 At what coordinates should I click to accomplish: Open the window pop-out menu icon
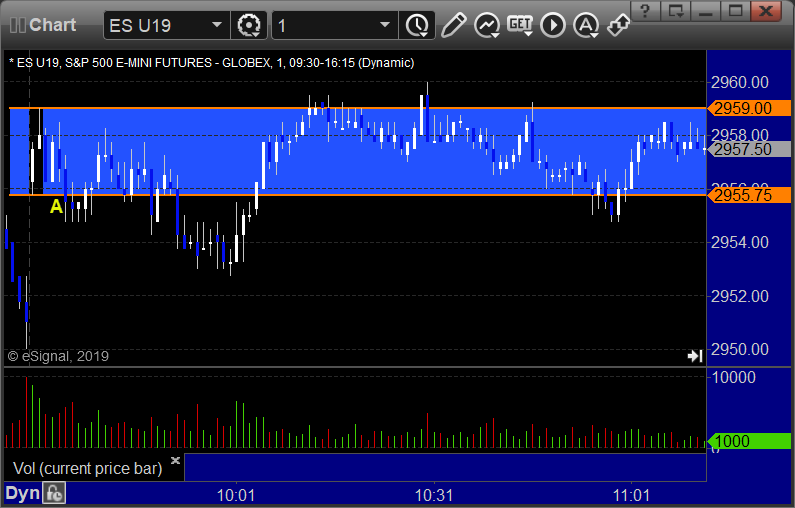pos(676,11)
